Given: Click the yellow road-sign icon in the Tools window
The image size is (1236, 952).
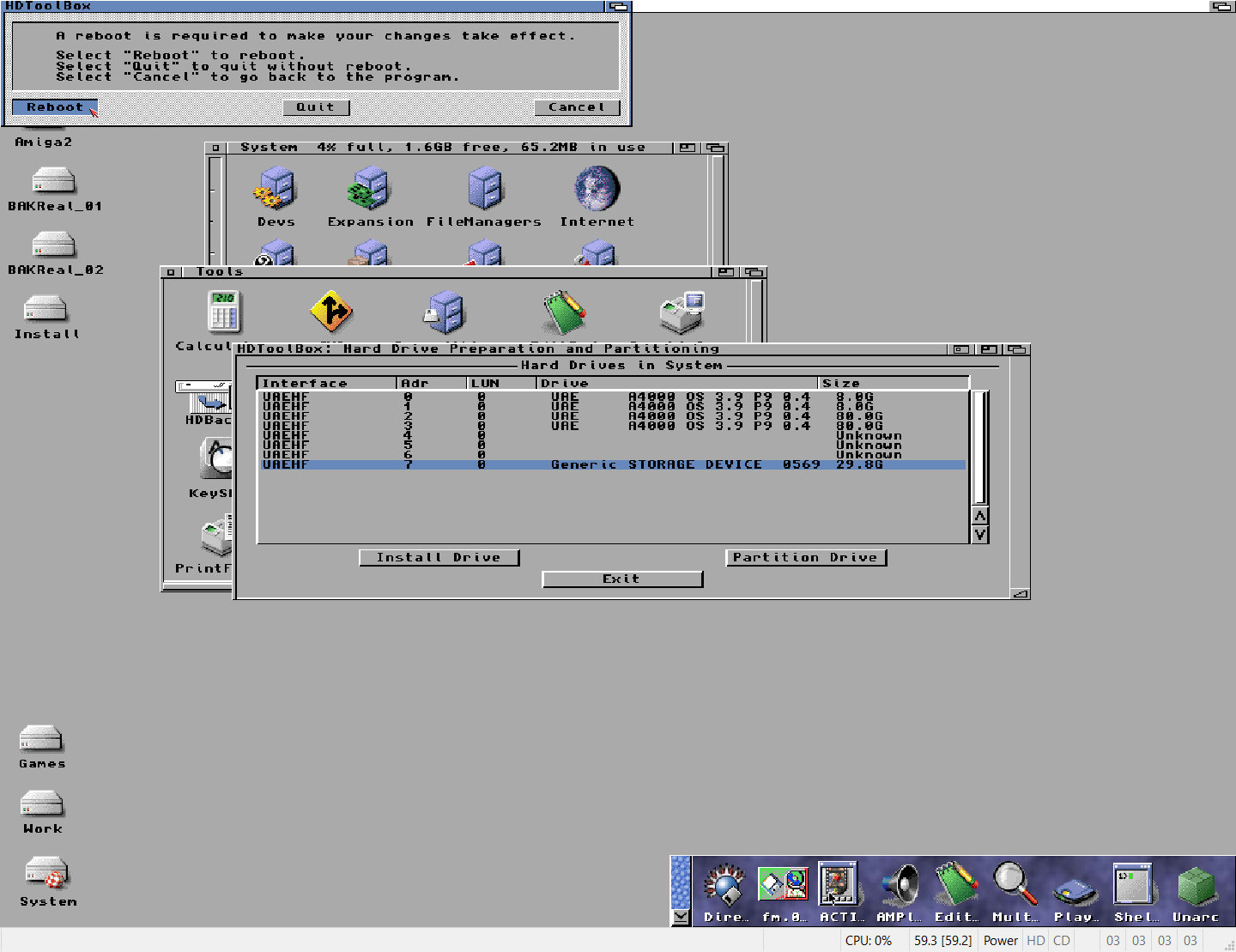Looking at the screenshot, I should tap(331, 312).
